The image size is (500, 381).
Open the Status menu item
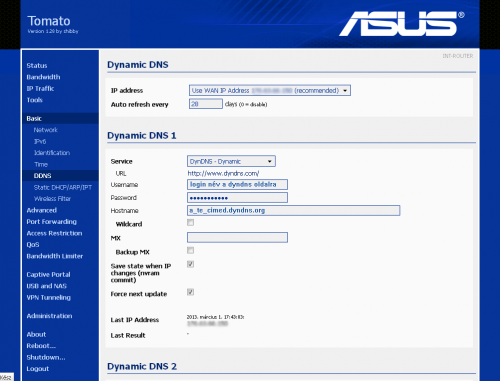(37, 66)
